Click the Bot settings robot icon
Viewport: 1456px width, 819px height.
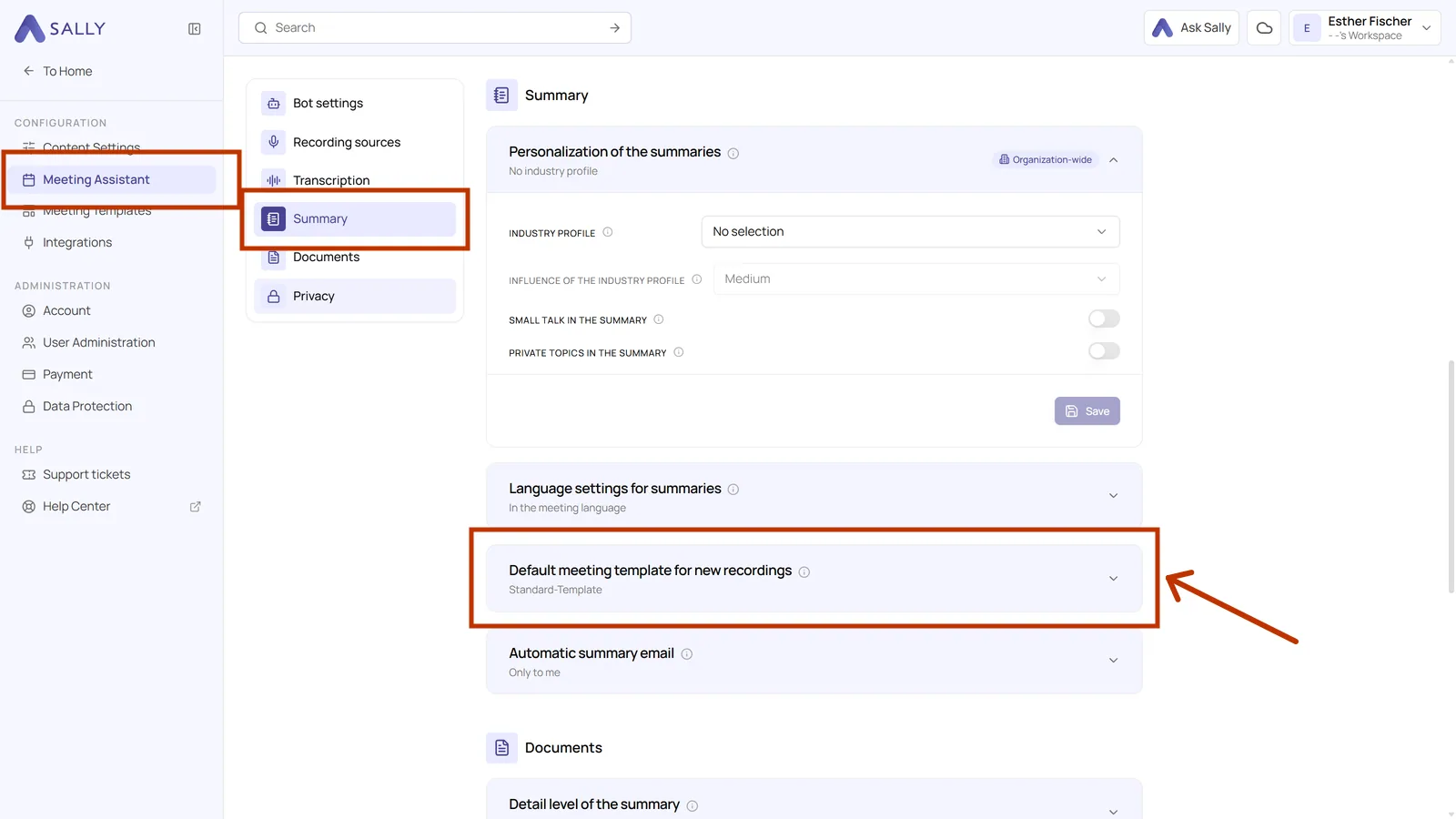click(x=274, y=104)
